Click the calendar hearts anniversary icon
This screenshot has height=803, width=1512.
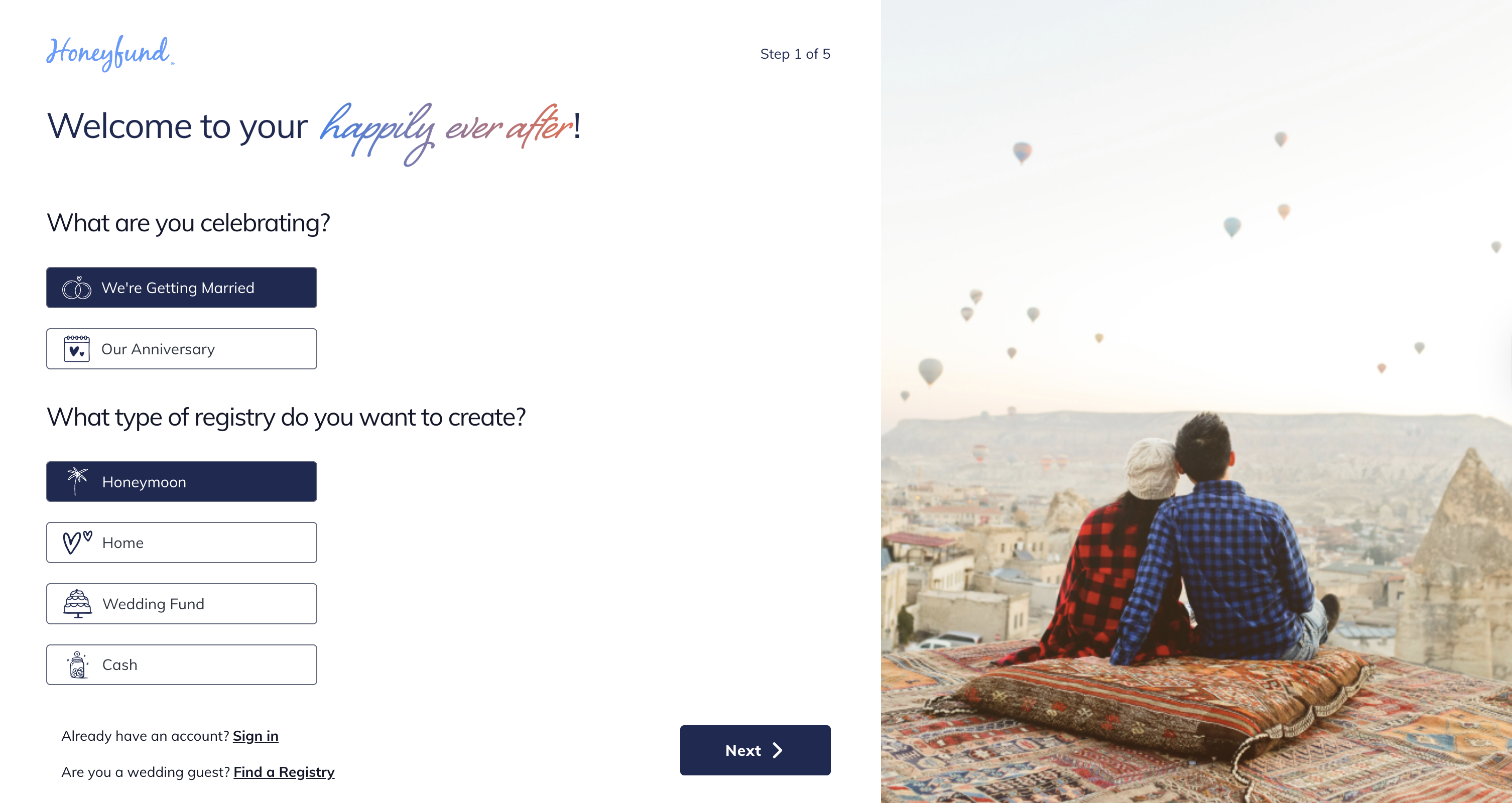[x=77, y=349]
